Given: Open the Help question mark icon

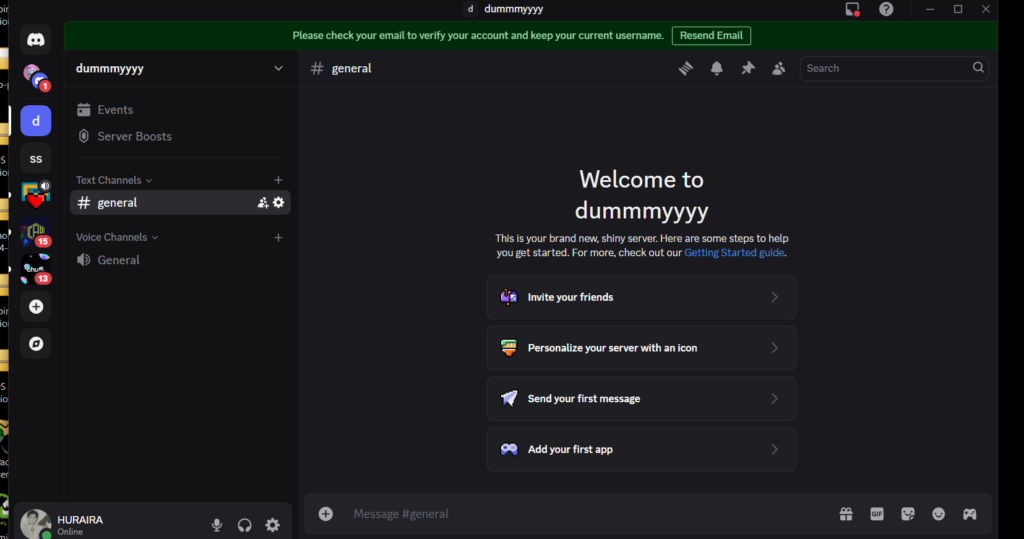Looking at the screenshot, I should 886,9.
